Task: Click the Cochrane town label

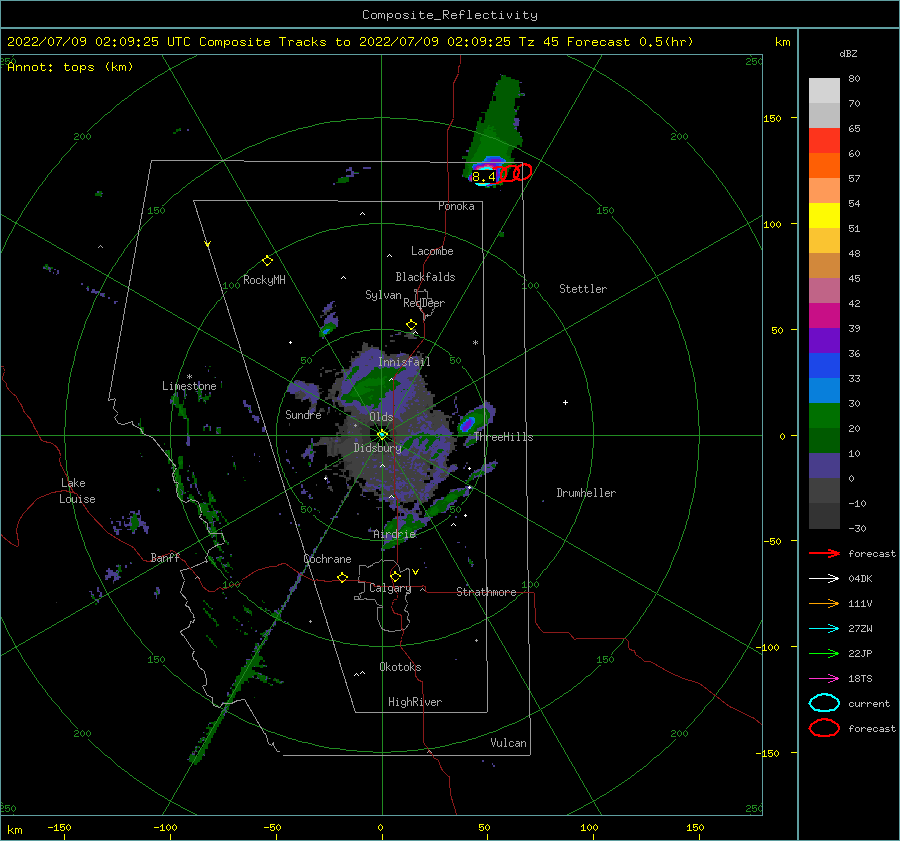Action: coord(327,559)
